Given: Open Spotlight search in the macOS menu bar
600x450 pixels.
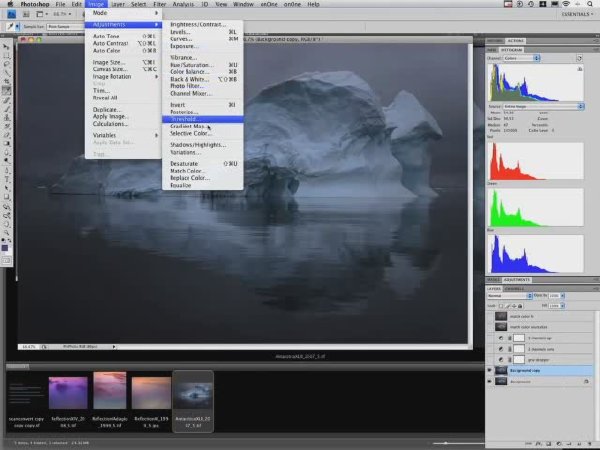Looking at the screenshot, I should [x=591, y=4].
